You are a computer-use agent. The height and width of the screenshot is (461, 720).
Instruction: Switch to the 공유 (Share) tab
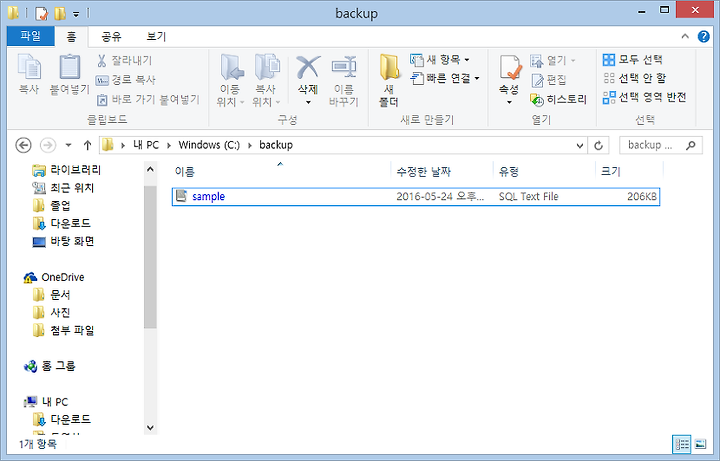(111, 36)
